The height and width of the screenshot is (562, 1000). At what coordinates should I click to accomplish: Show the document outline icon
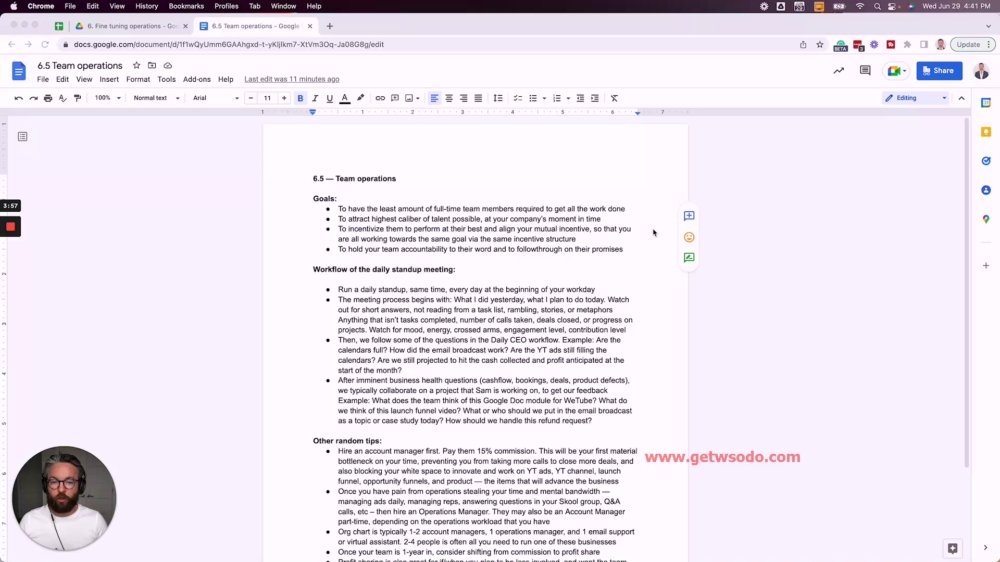[x=22, y=137]
